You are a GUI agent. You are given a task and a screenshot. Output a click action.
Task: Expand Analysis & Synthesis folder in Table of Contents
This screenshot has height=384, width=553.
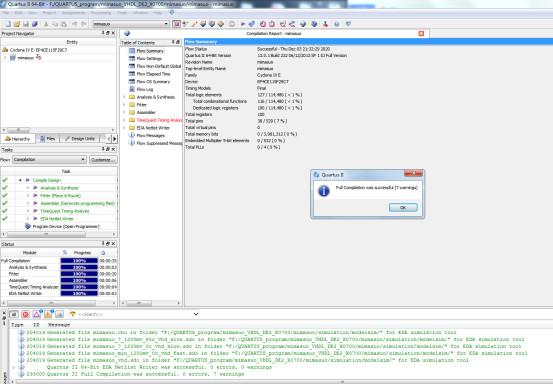[x=124, y=97]
